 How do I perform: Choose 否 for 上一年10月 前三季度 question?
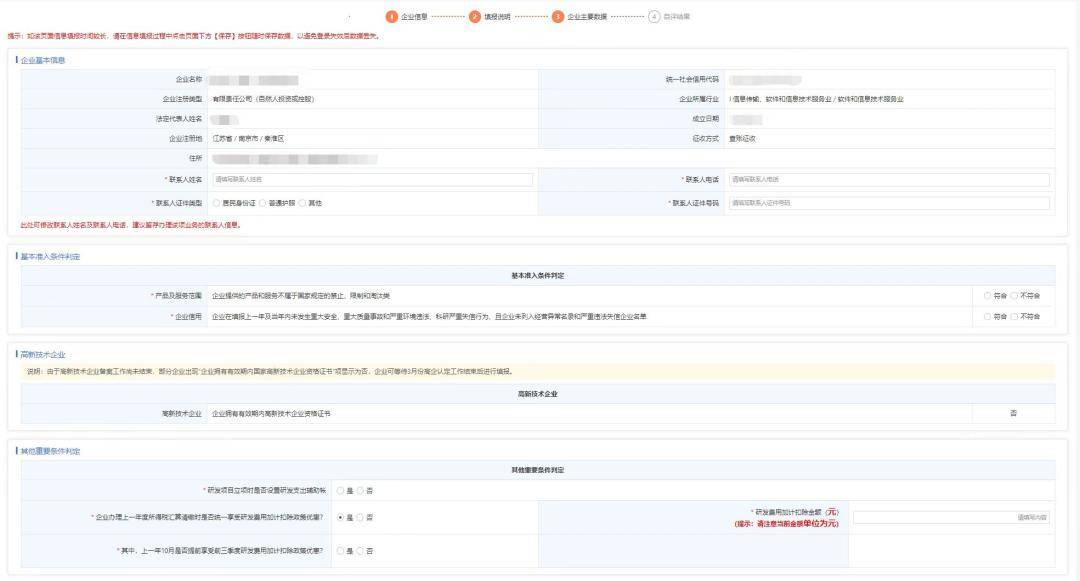[x=361, y=551]
